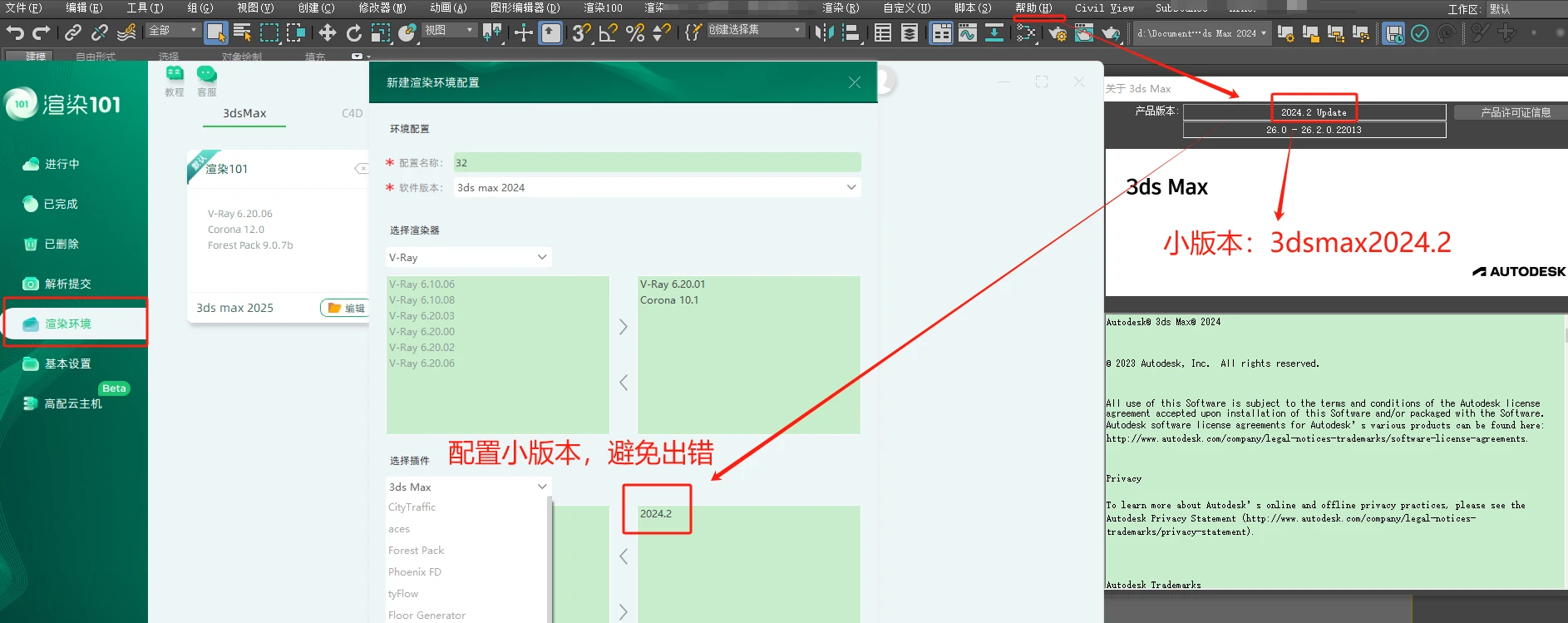Select Corona 10.1 in the chosen list
Viewport: 1568px width, 623px height.
click(669, 299)
